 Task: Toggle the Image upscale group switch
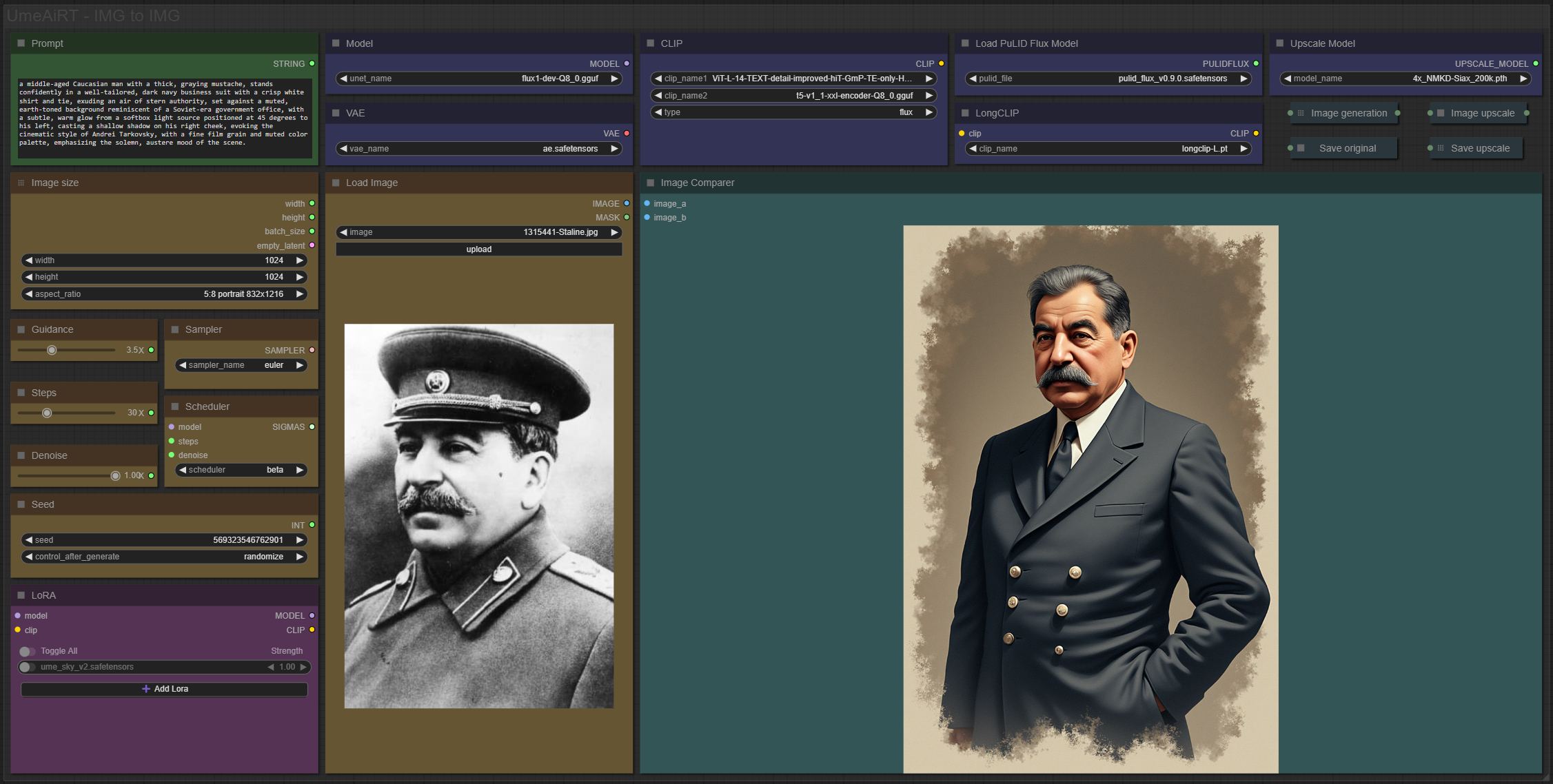pos(1441,113)
